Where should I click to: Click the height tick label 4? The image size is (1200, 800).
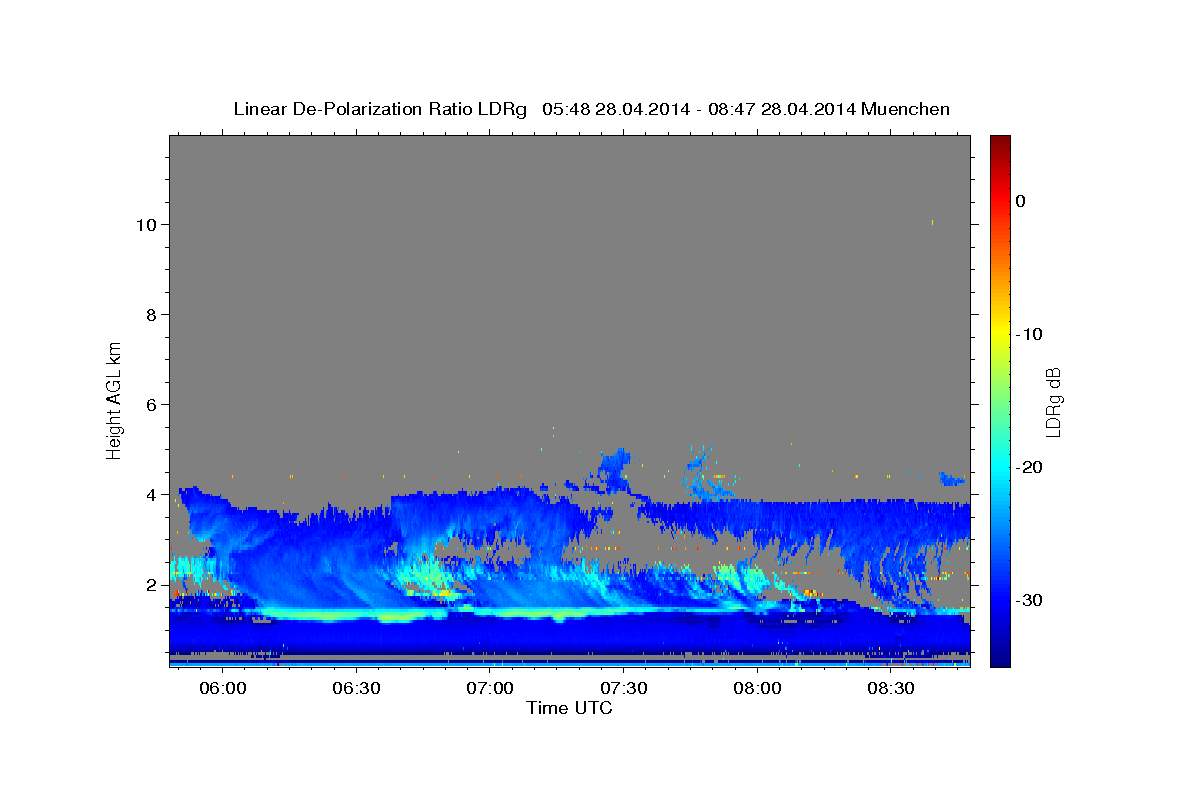152,495
